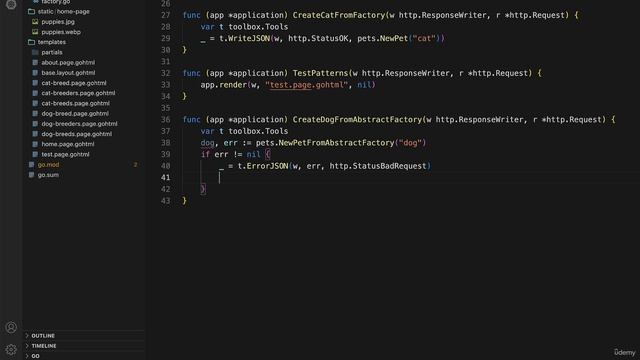Viewport: 640px width, 360px height.
Task: Open home.page.gohtml file
Action: tap(68, 144)
